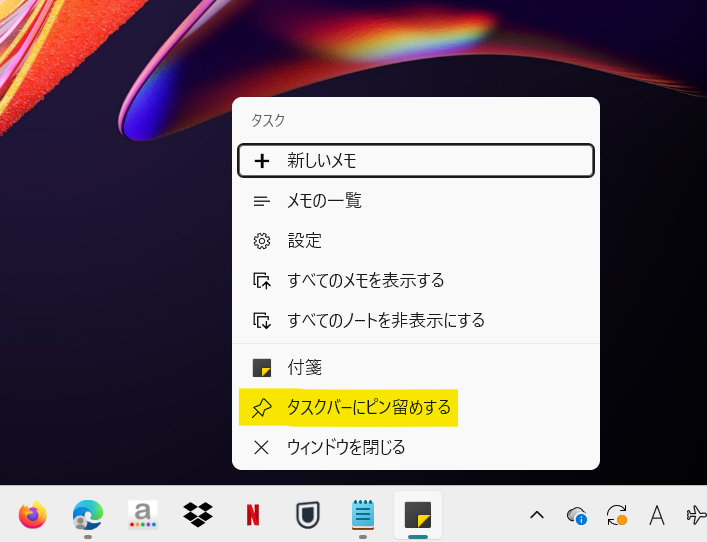This screenshot has width=707, height=542.
Task: Toggle the IME input mode A indicator
Action: [656, 514]
